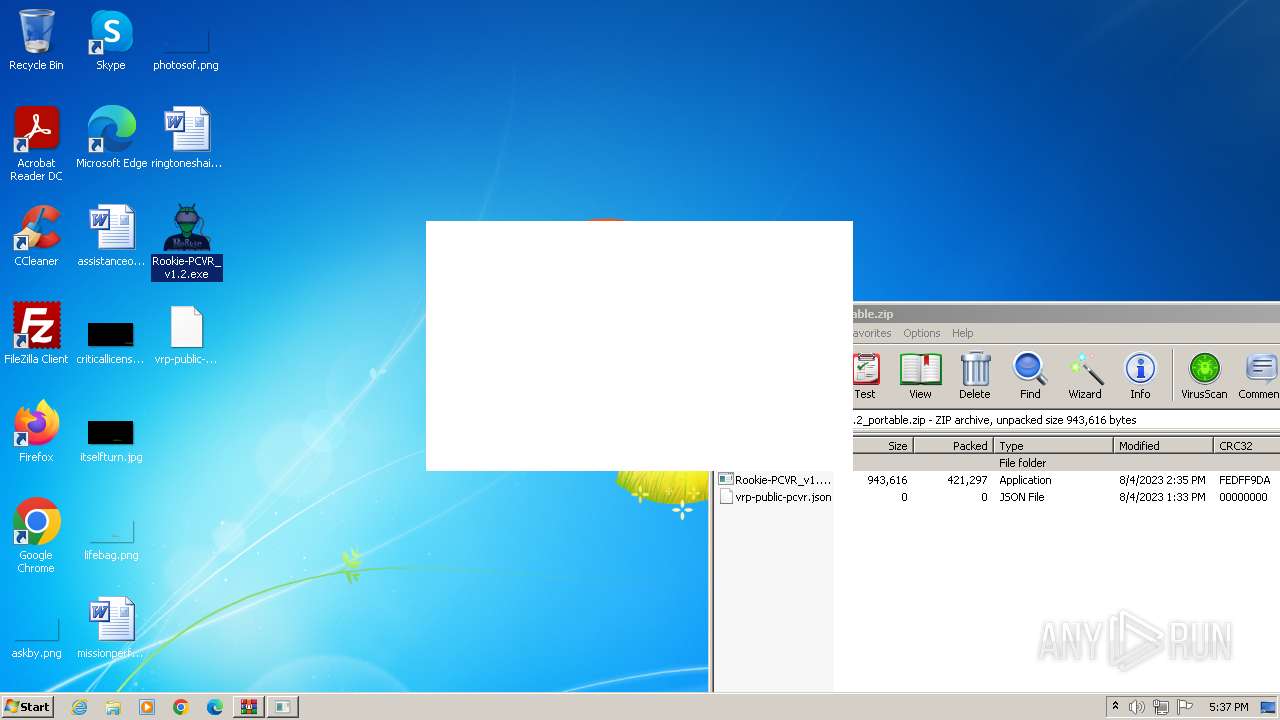Viewport: 1280px width, 720px height.
Task: Select the Skype desktop shortcut
Action: (x=111, y=40)
